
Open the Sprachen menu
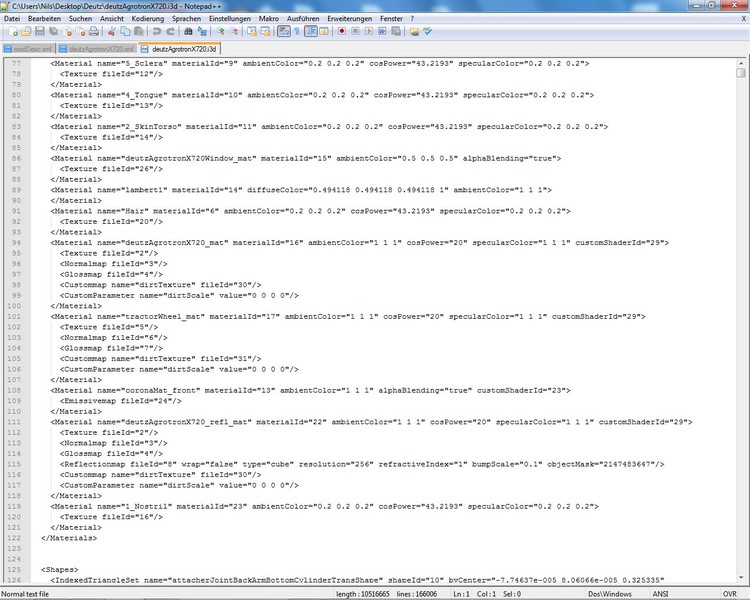point(187,19)
